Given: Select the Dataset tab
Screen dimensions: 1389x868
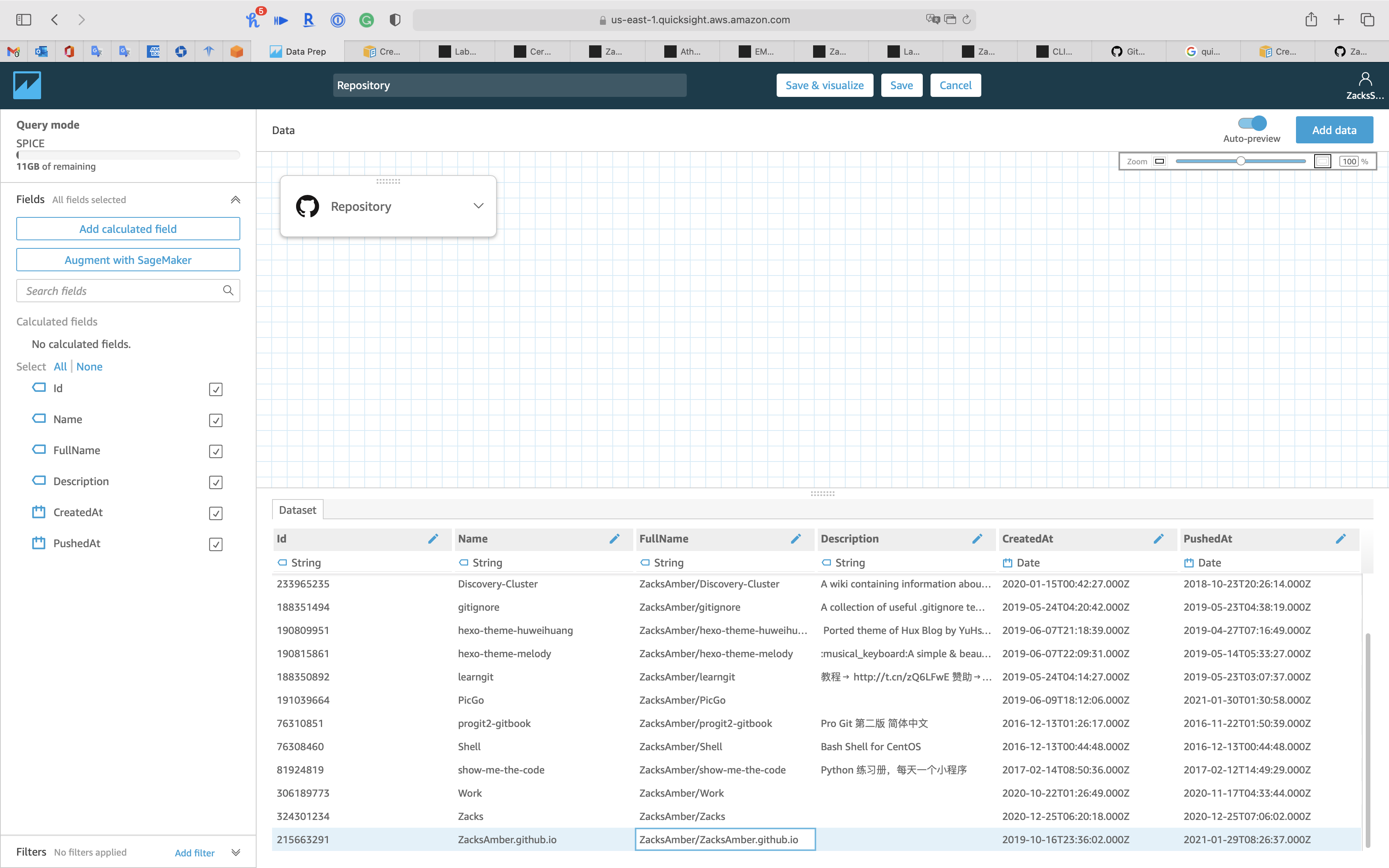Looking at the screenshot, I should (297, 510).
